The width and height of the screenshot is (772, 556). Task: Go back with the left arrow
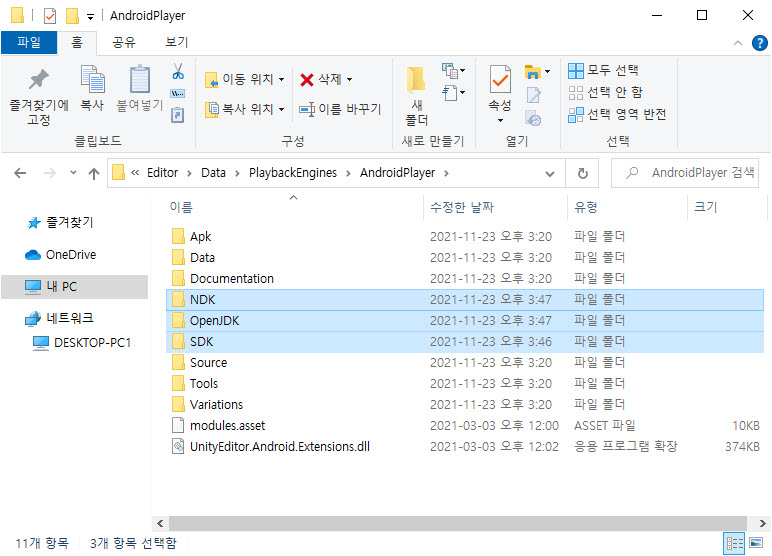tap(20, 173)
